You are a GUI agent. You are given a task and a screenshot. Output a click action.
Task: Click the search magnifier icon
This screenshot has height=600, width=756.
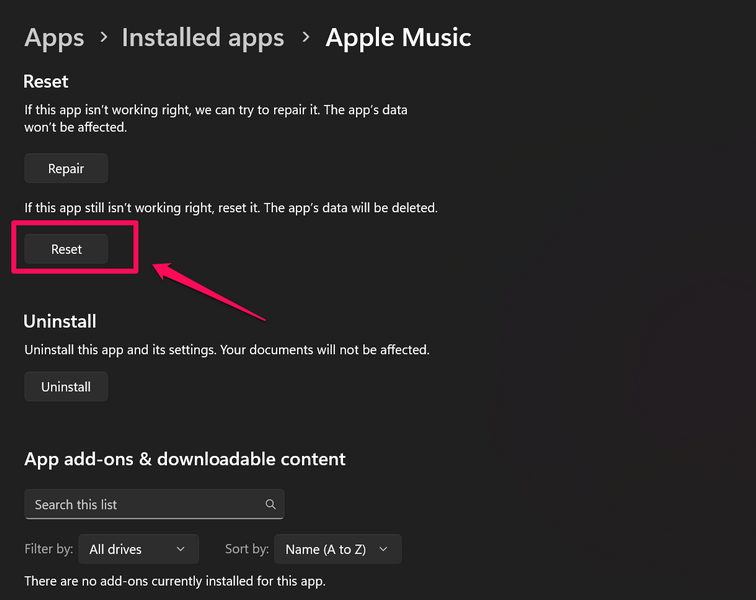pyautogui.click(x=270, y=505)
